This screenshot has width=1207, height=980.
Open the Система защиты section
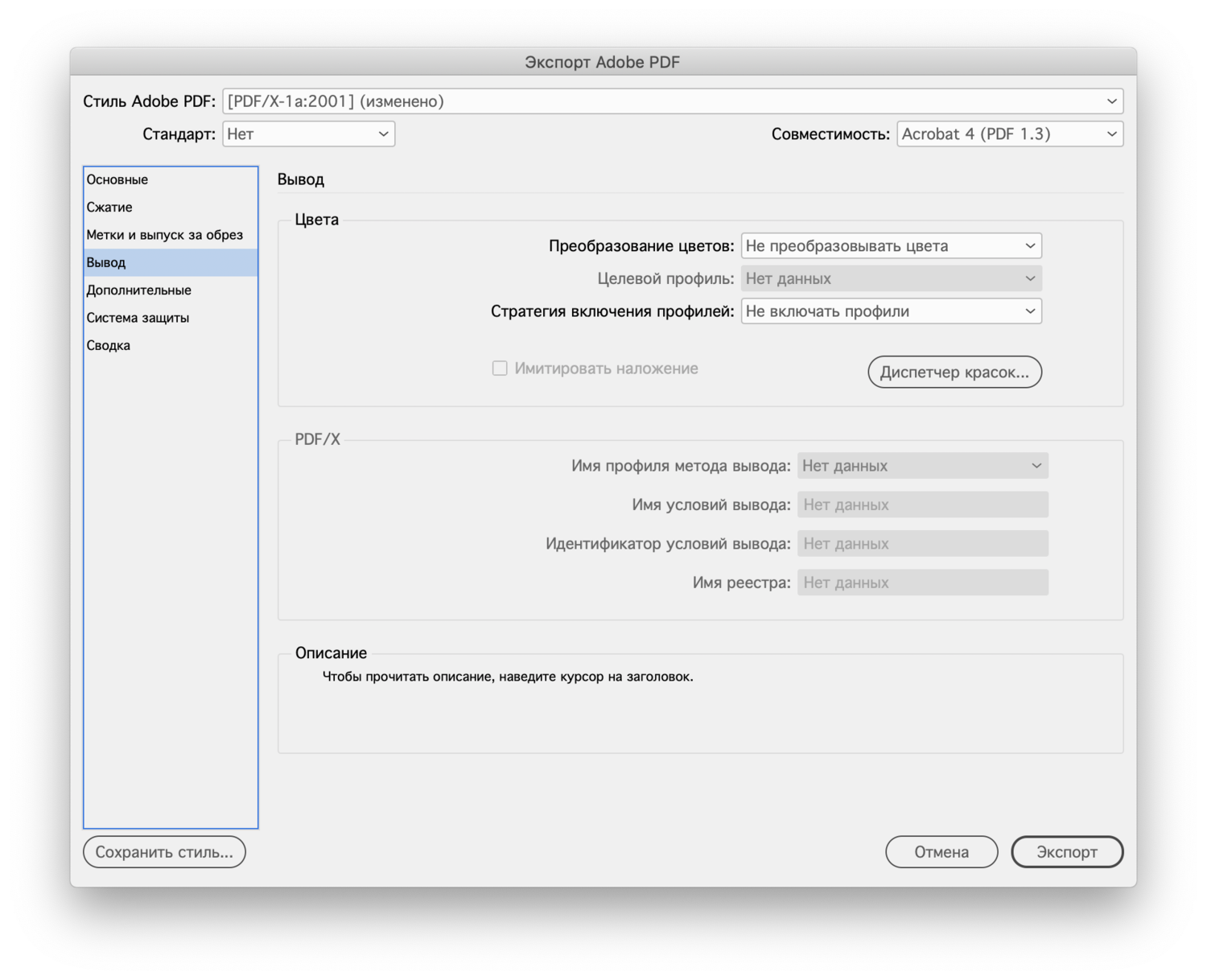click(171, 318)
